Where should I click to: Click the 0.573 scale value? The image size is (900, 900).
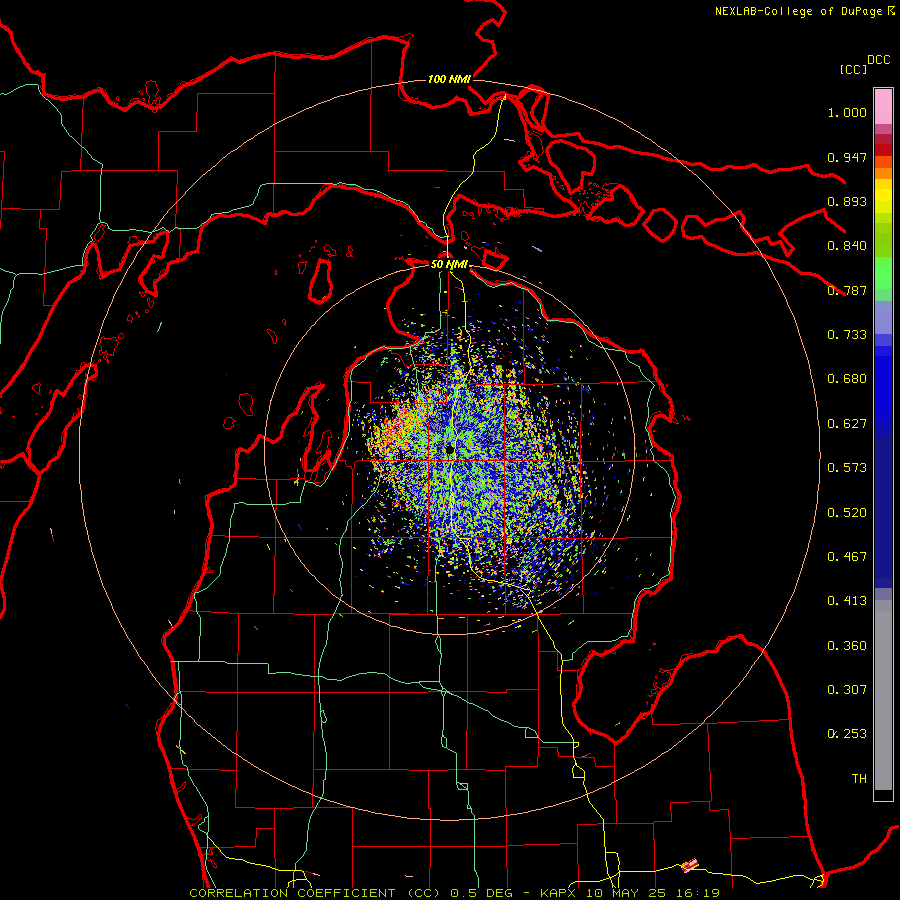847,468
